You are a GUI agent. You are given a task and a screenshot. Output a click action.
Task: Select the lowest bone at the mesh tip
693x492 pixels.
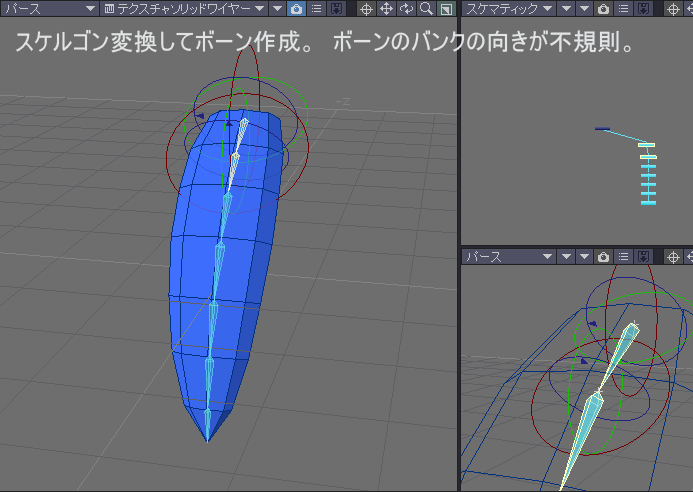208,425
